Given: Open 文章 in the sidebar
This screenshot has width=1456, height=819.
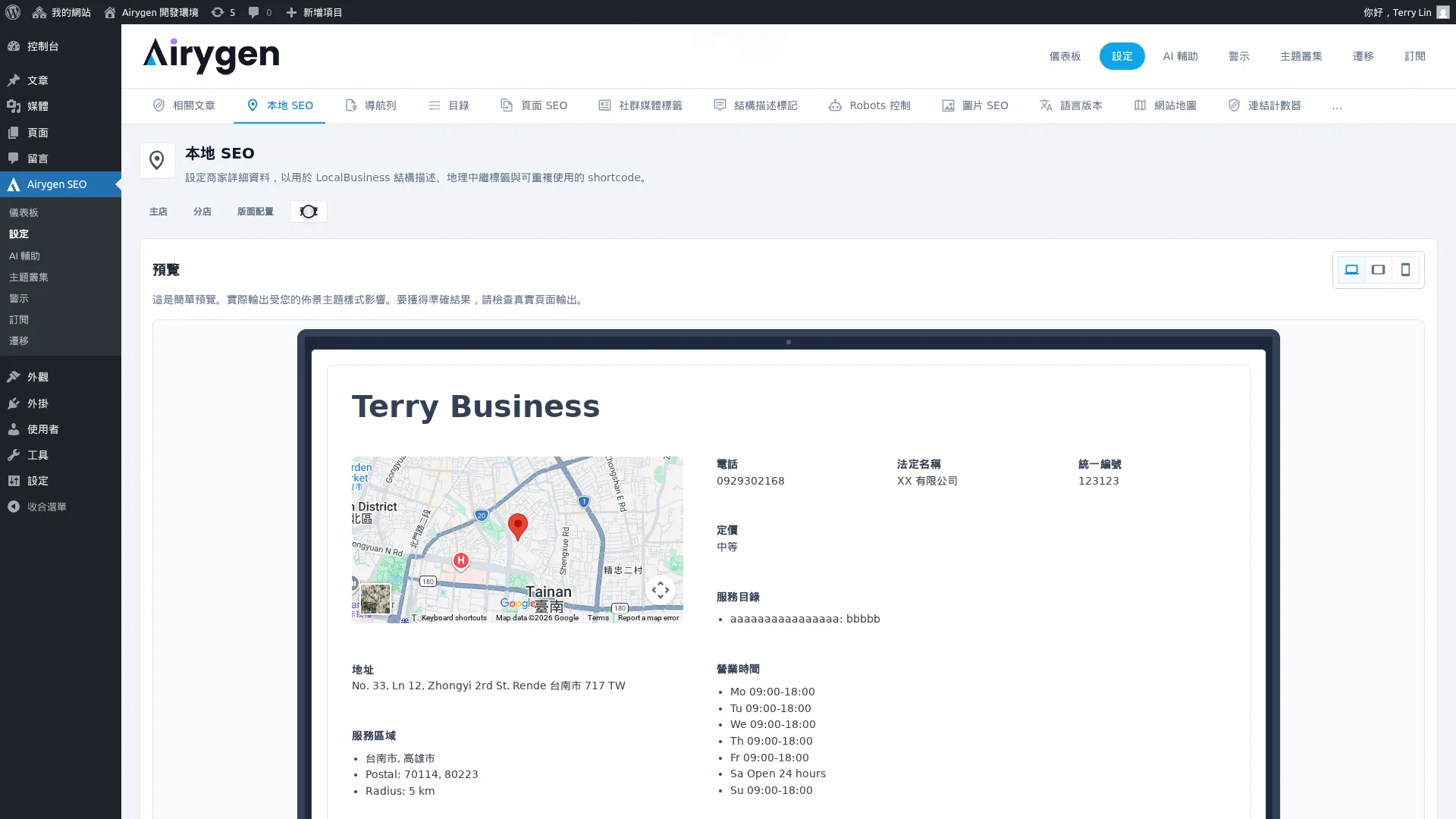Looking at the screenshot, I should [61, 80].
